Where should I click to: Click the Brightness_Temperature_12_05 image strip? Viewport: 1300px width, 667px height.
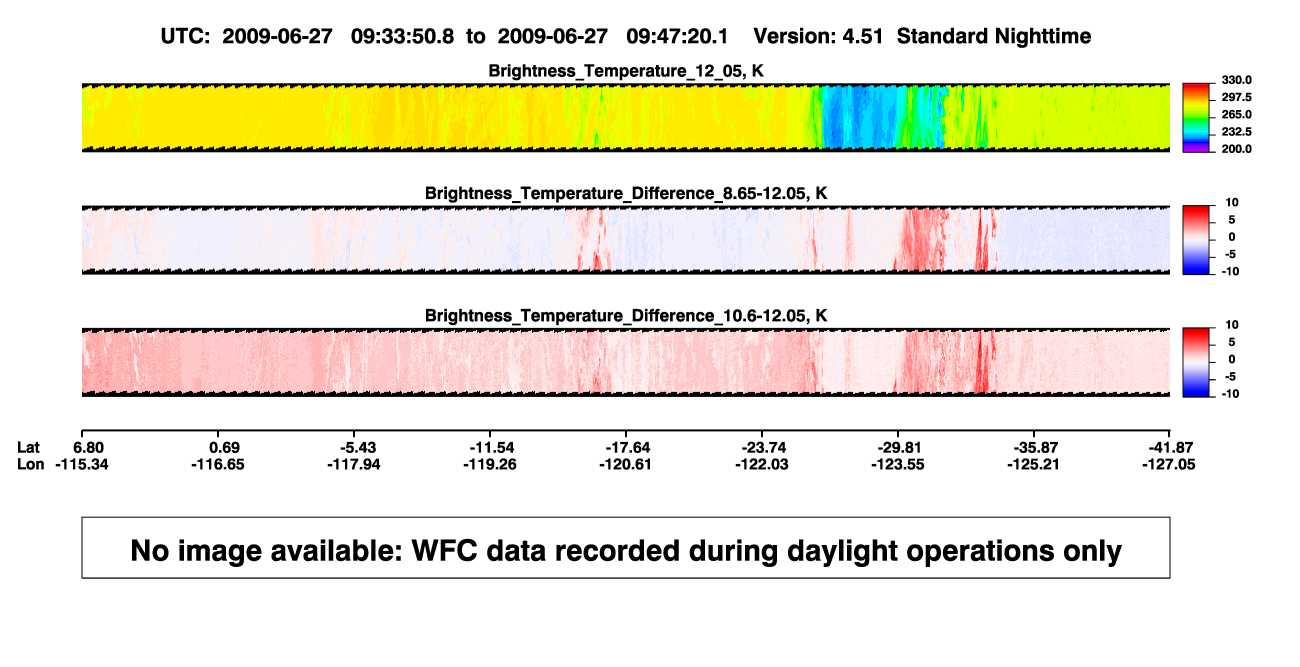click(626, 117)
